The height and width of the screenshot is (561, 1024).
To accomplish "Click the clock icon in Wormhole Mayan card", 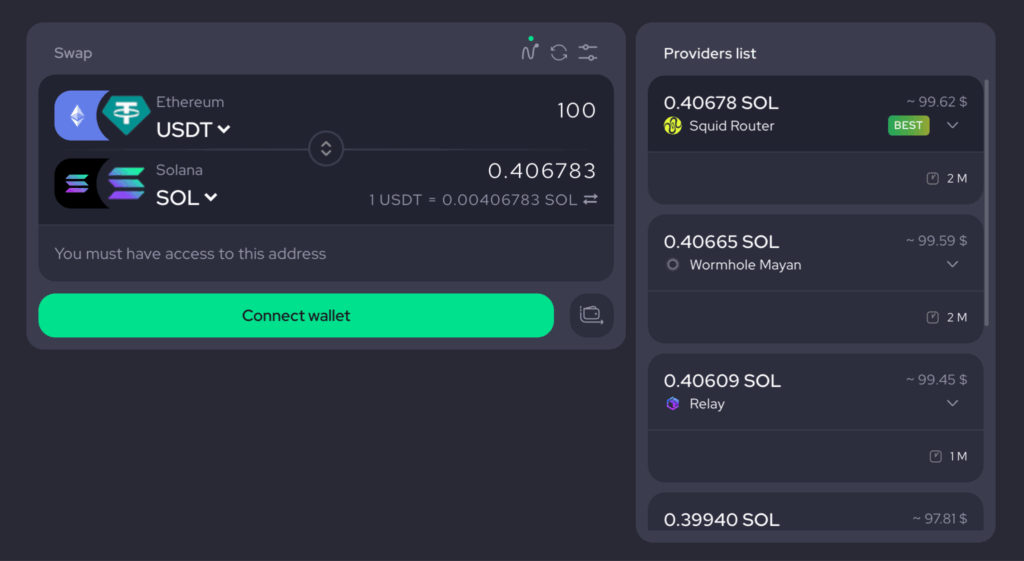I will [933, 317].
